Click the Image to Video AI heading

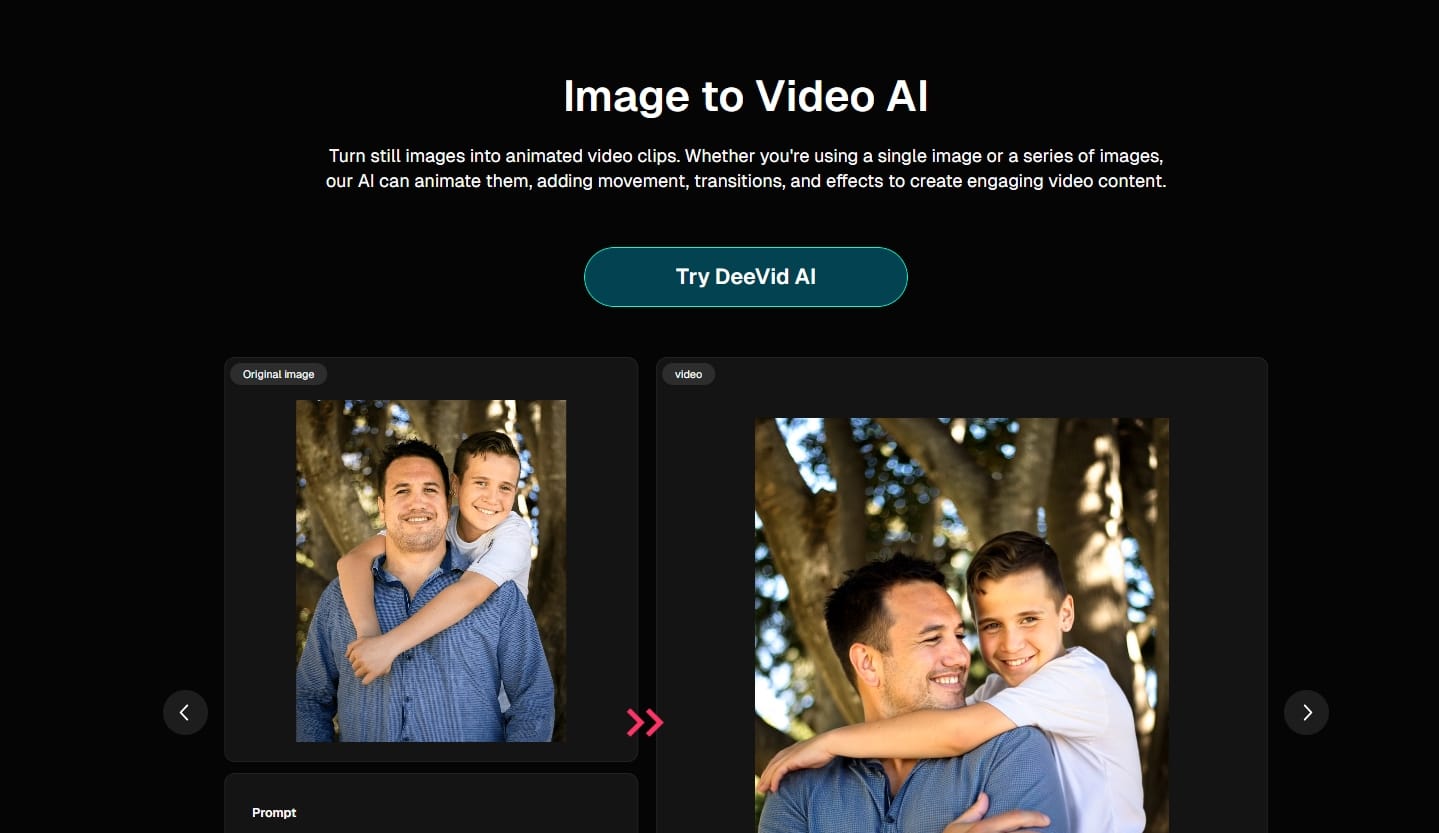pos(745,97)
